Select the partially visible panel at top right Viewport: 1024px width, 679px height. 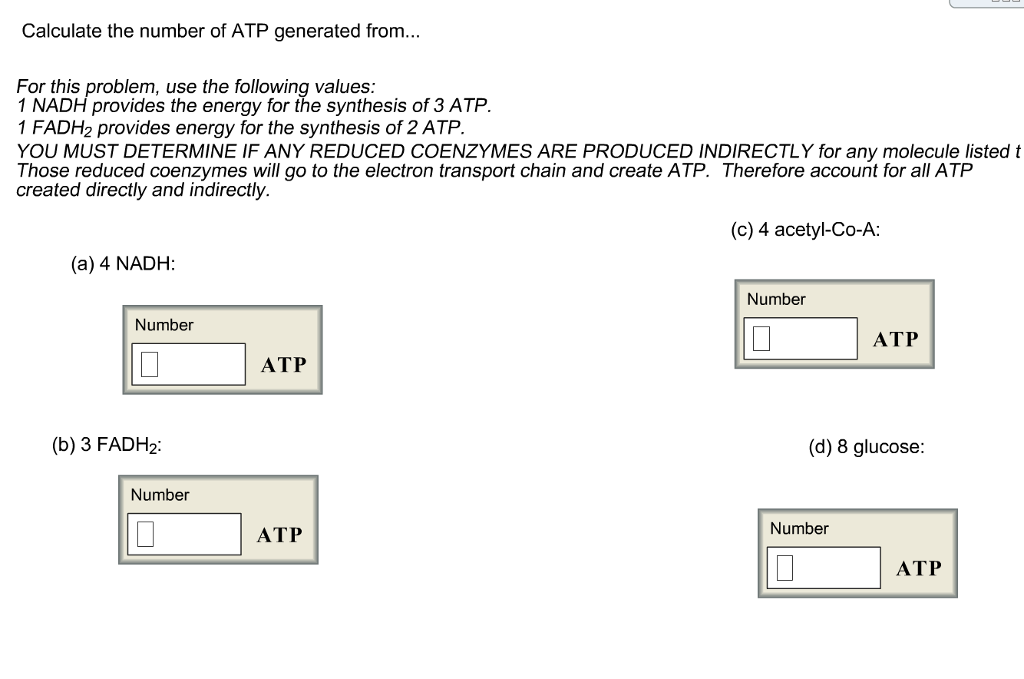(x=985, y=5)
